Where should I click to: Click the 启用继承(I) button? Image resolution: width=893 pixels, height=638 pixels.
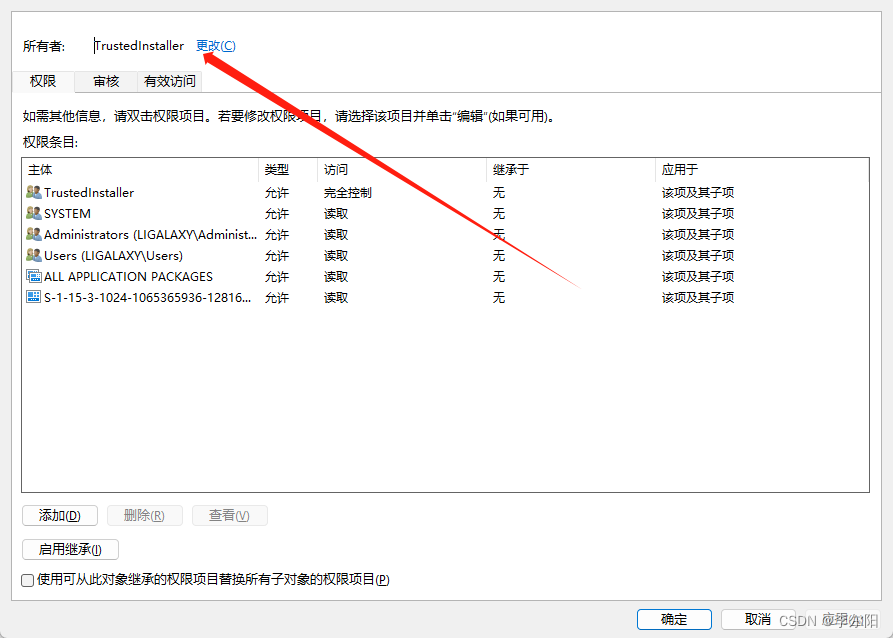70,549
